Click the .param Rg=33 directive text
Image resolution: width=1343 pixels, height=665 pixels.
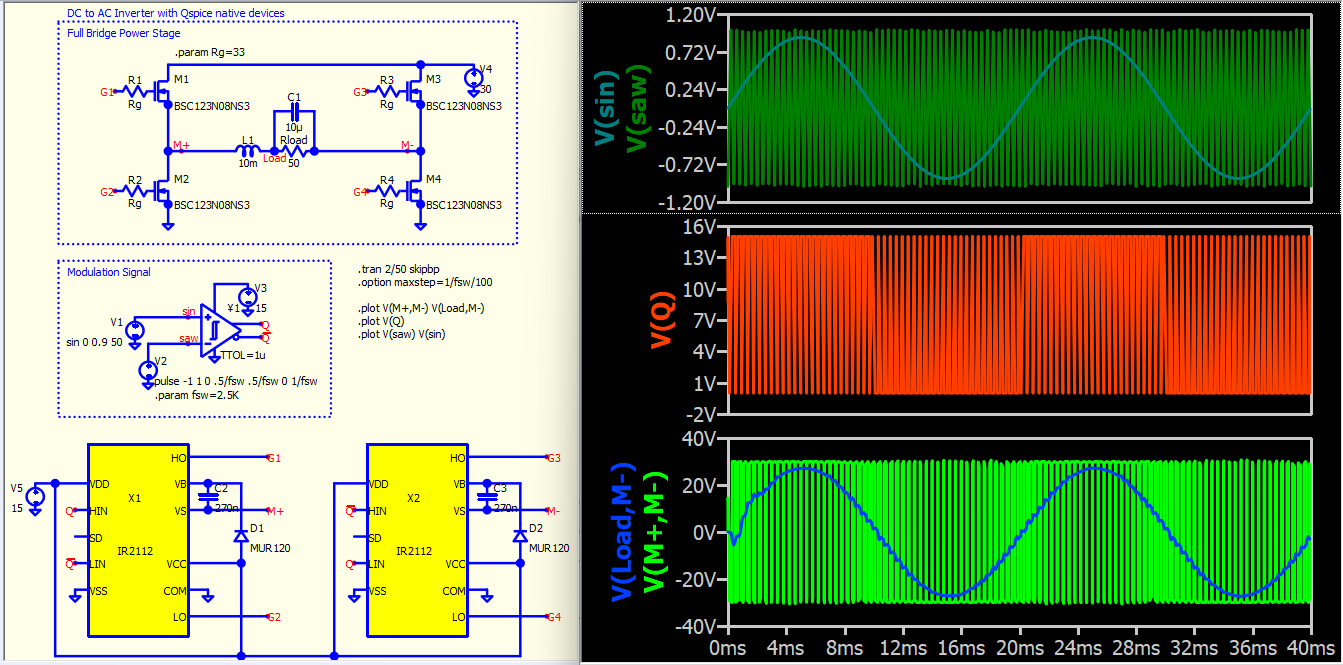point(210,51)
